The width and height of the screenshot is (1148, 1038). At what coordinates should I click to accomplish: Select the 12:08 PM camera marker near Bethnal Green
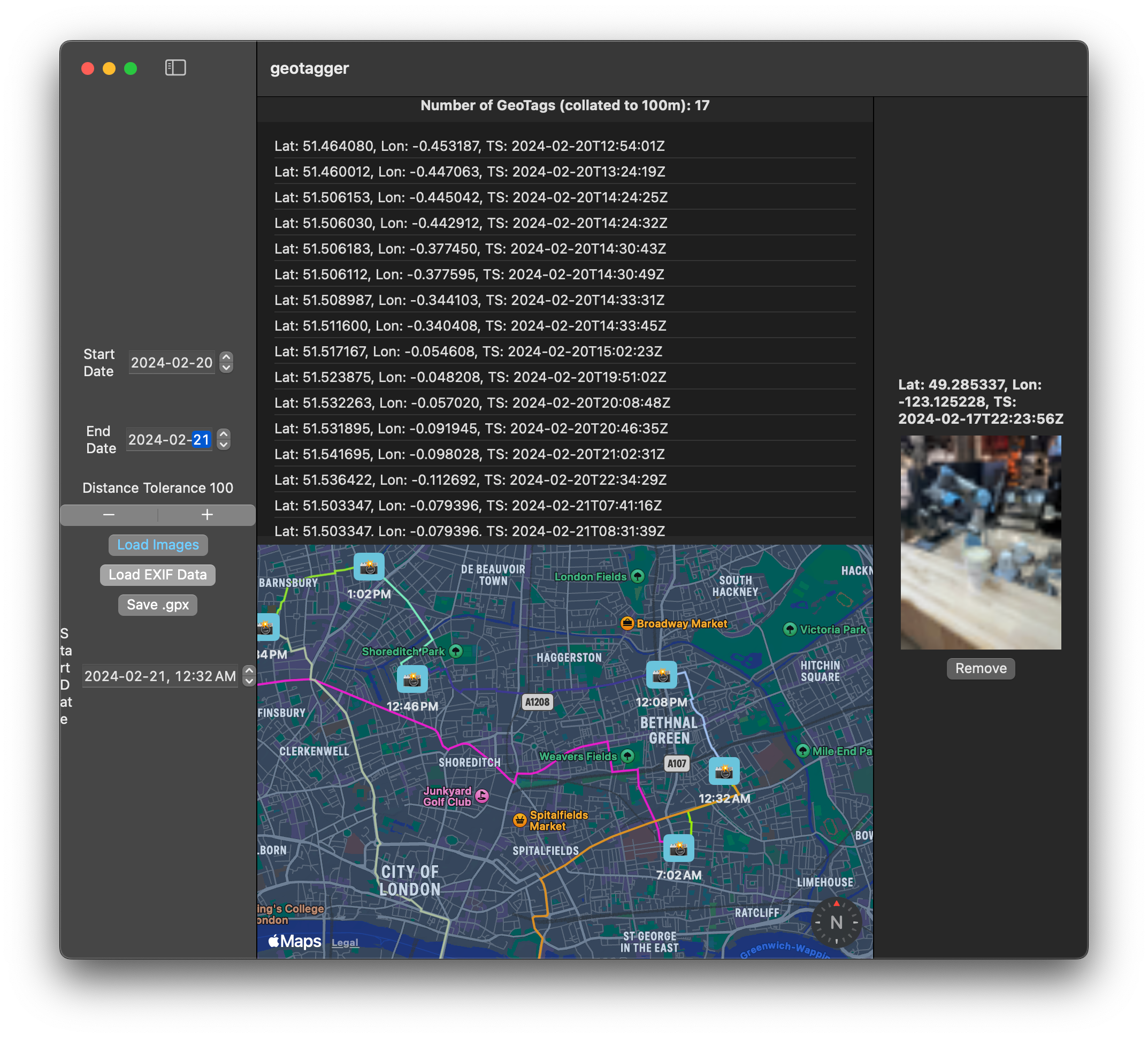tap(661, 675)
